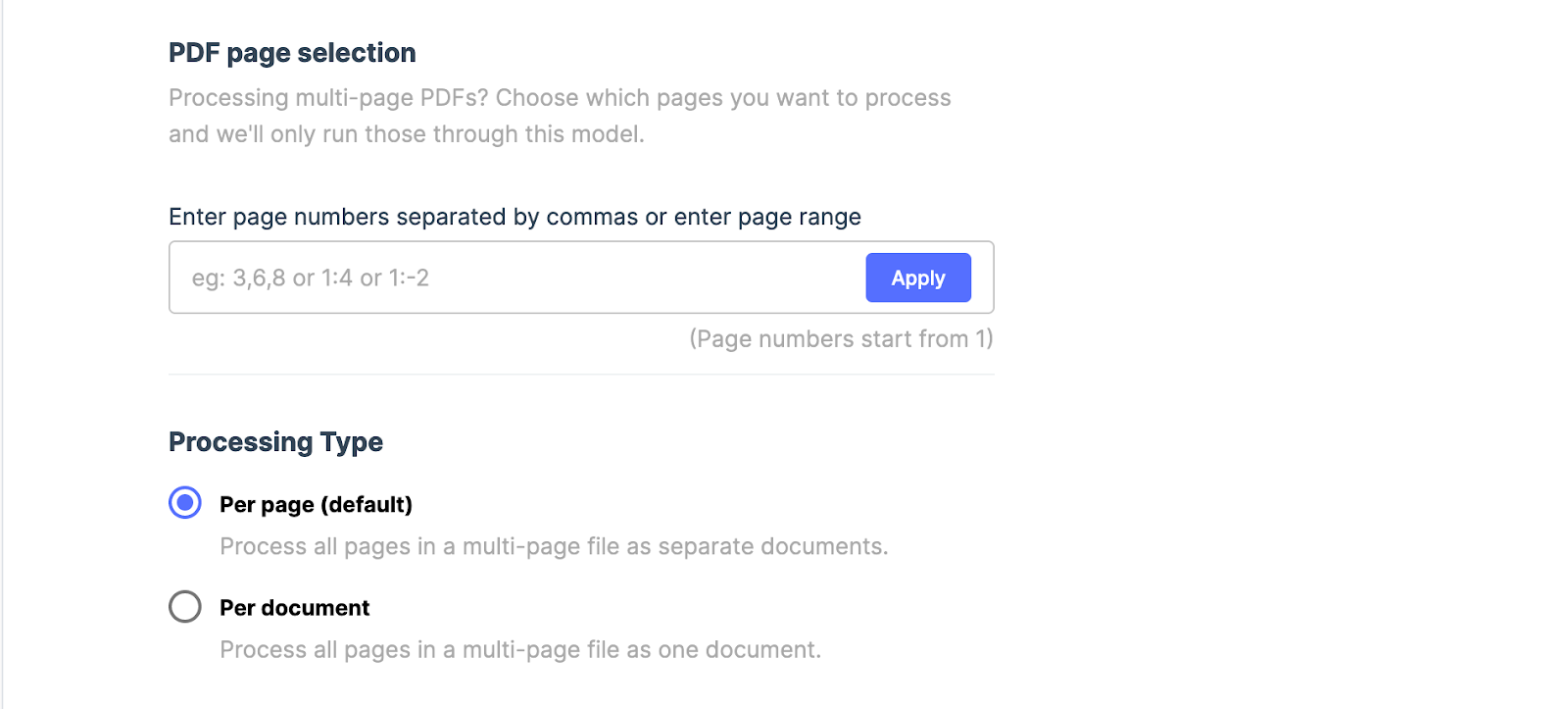Click the "PDF page selection" heading
1568x709 pixels.
click(x=292, y=53)
